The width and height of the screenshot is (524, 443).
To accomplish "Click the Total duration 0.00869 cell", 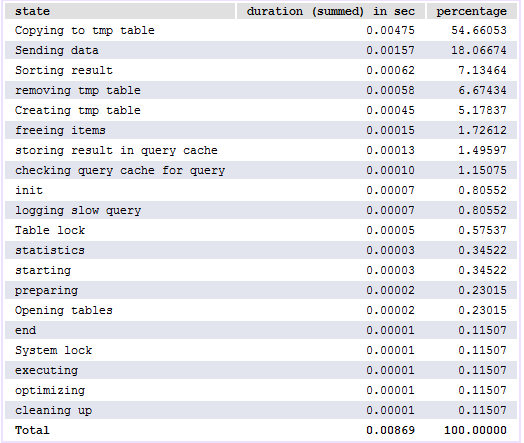I will click(390, 430).
